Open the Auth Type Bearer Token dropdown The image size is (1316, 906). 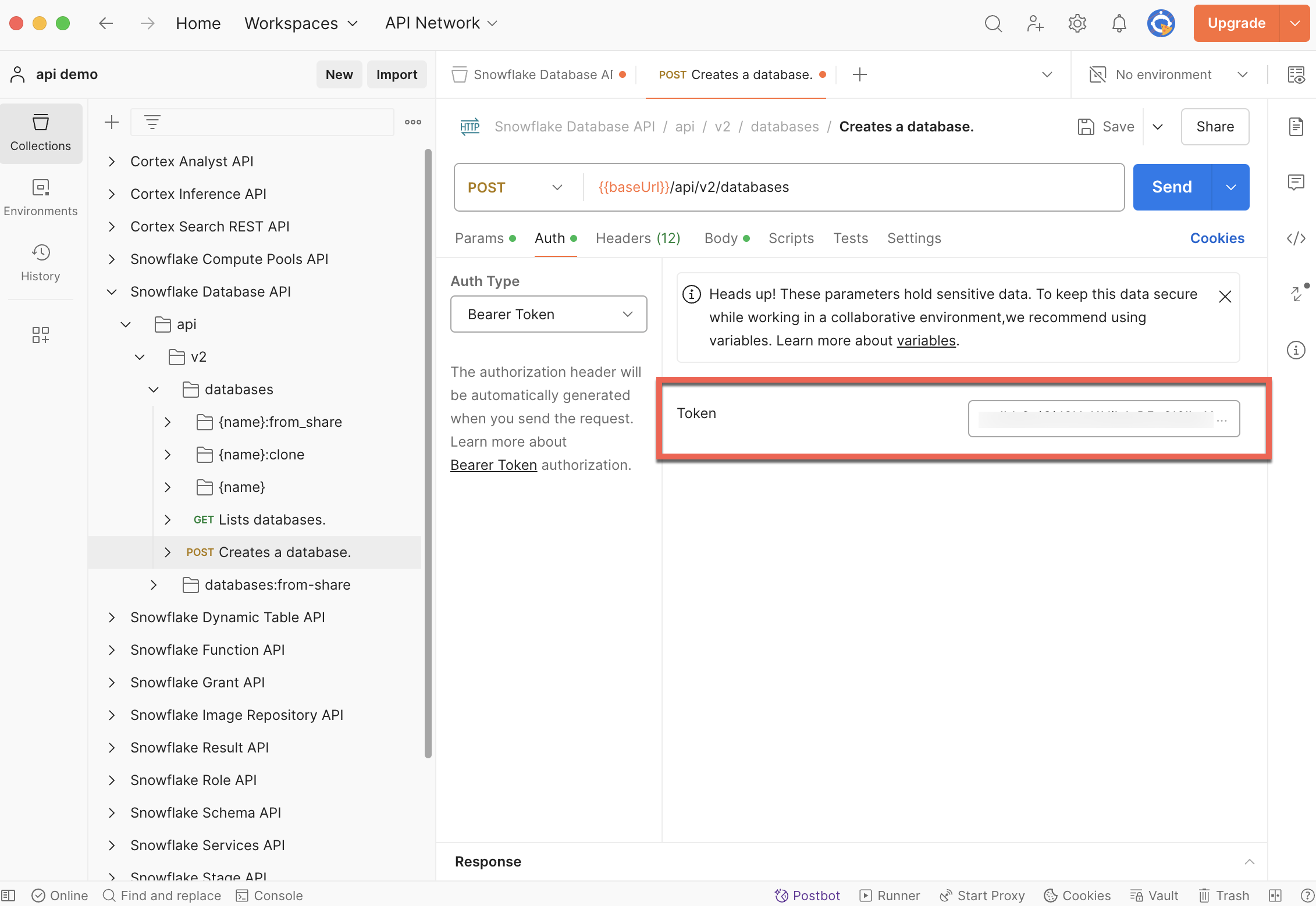click(548, 314)
